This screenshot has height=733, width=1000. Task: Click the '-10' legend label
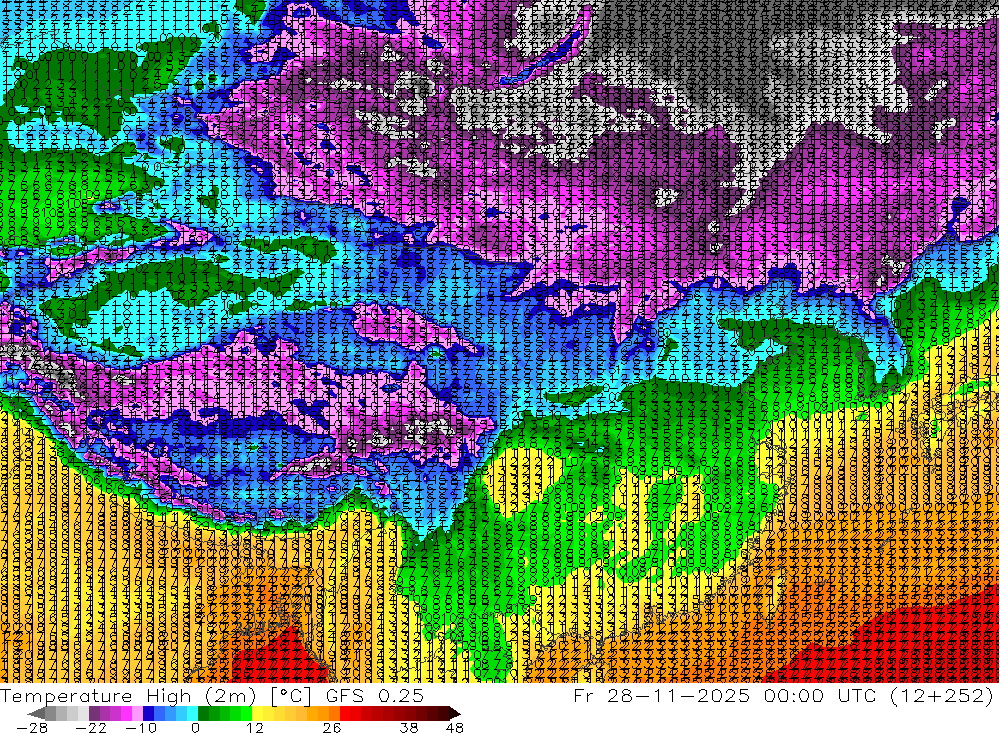click(141, 728)
